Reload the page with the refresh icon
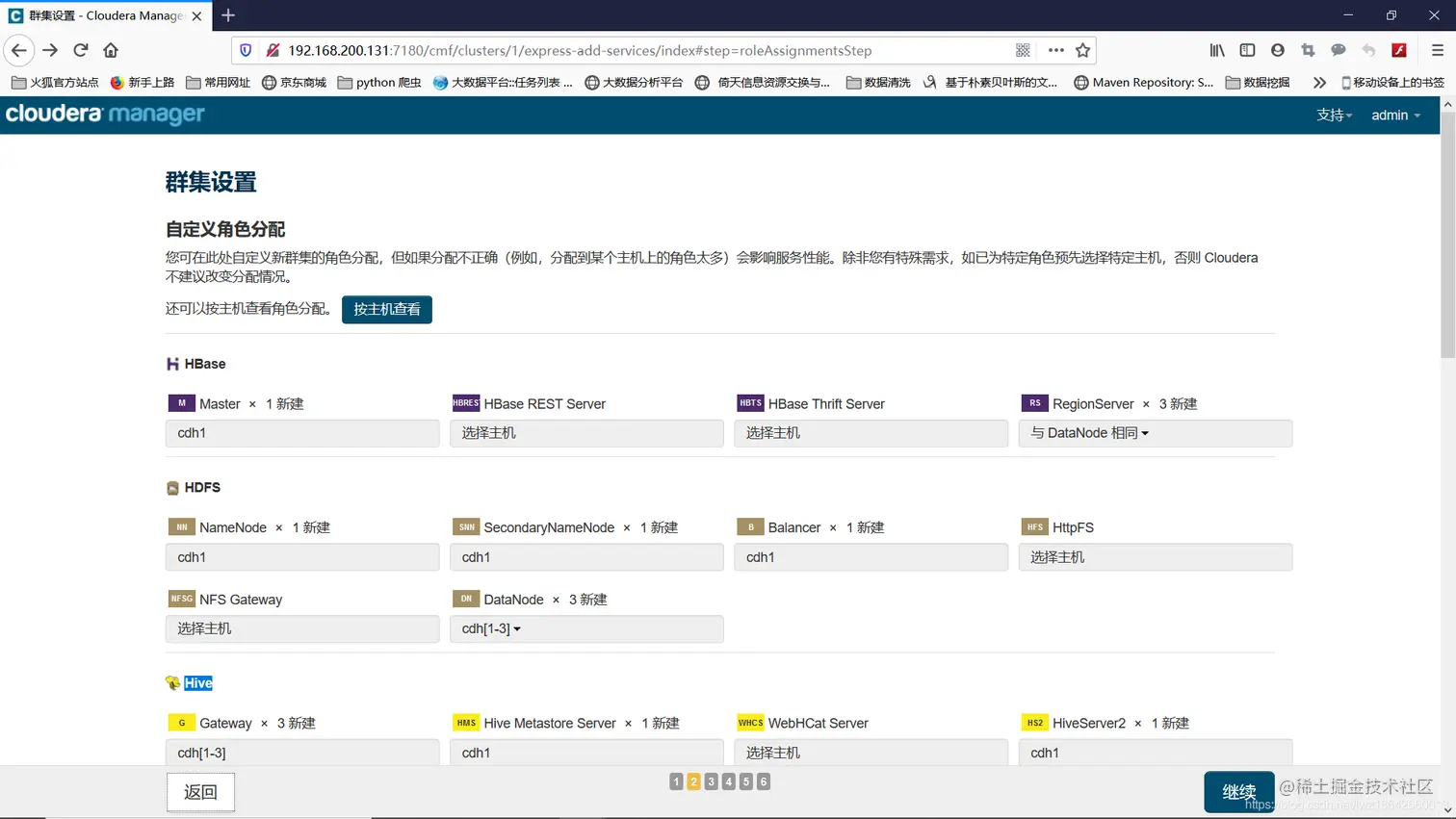 pyautogui.click(x=81, y=50)
